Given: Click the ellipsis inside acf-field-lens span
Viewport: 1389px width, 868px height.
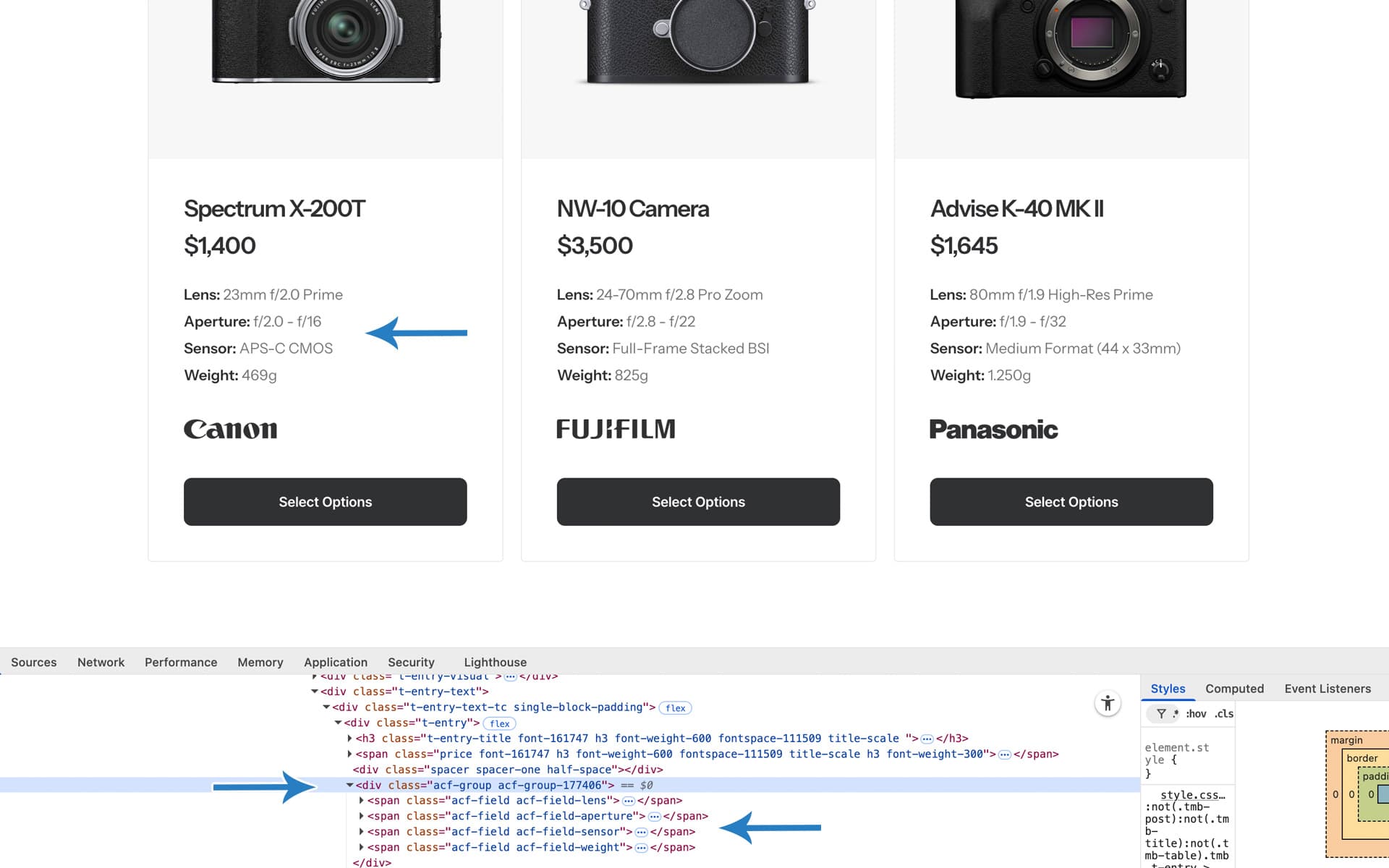Looking at the screenshot, I should pyautogui.click(x=628, y=801).
